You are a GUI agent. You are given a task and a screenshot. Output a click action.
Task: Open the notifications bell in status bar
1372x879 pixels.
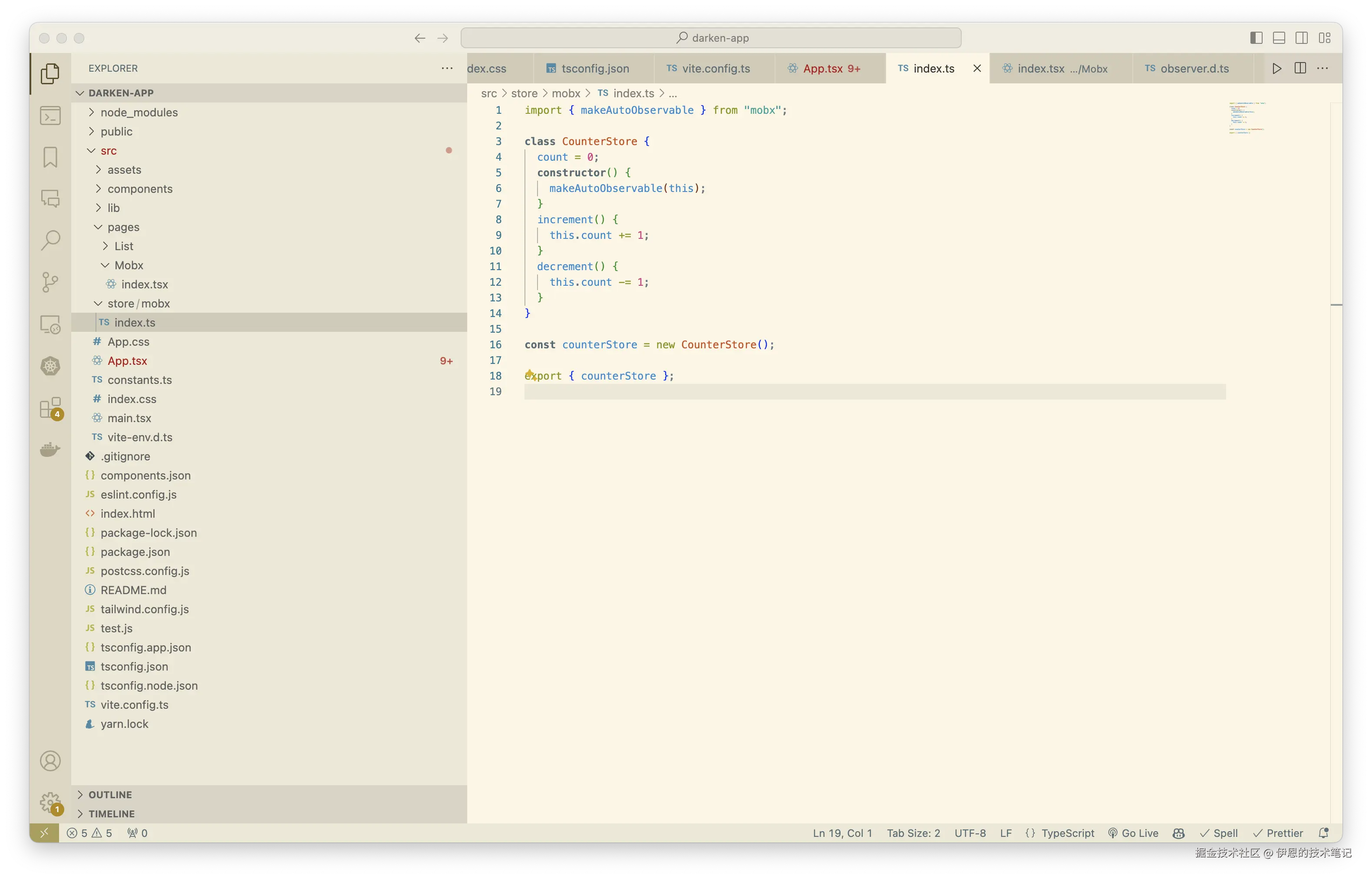[1323, 833]
